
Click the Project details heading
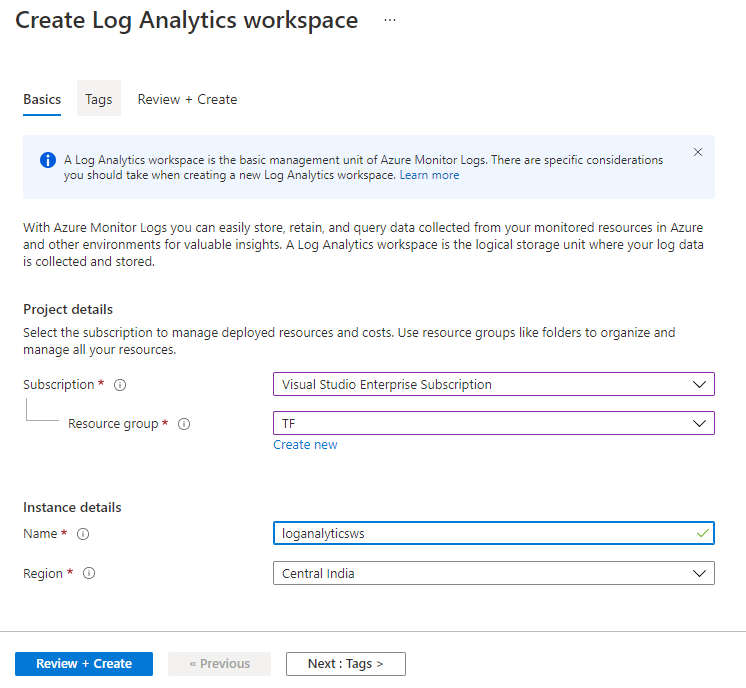(x=68, y=309)
